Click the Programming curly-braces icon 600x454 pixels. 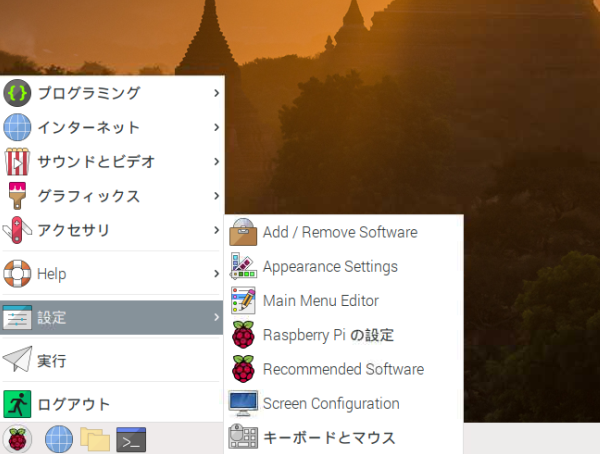[x=17, y=93]
